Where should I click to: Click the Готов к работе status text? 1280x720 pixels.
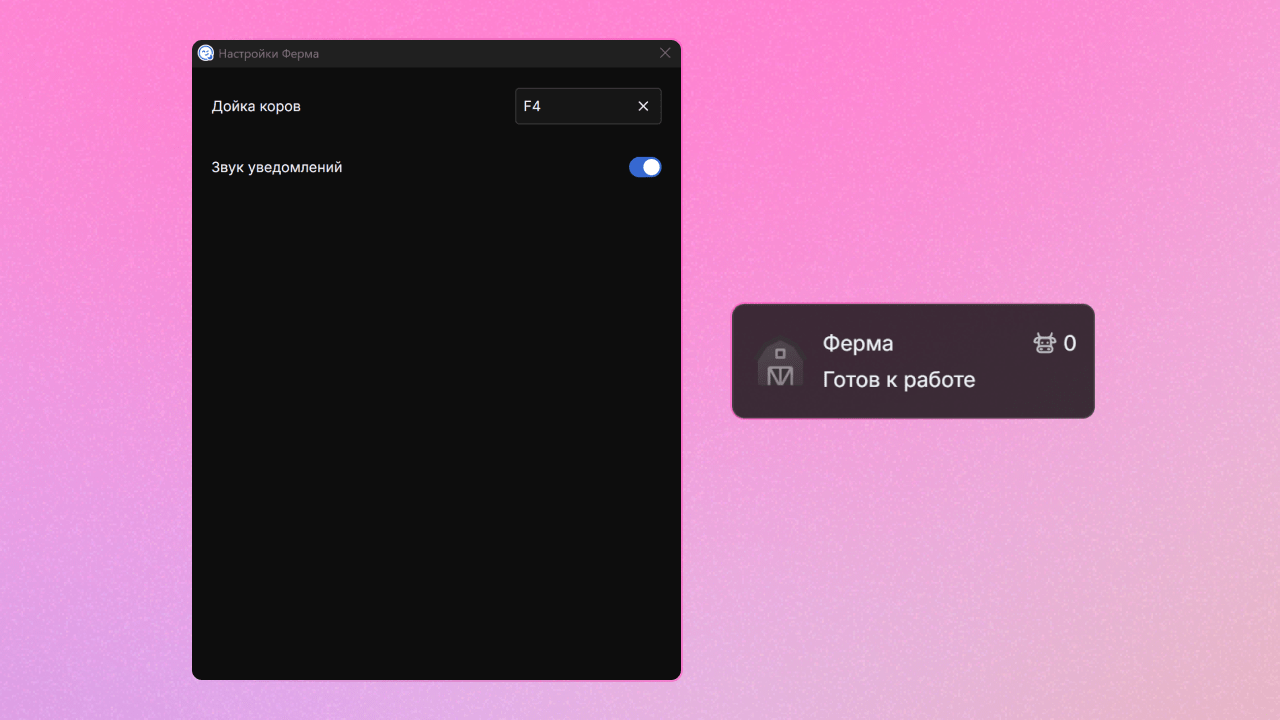898,380
